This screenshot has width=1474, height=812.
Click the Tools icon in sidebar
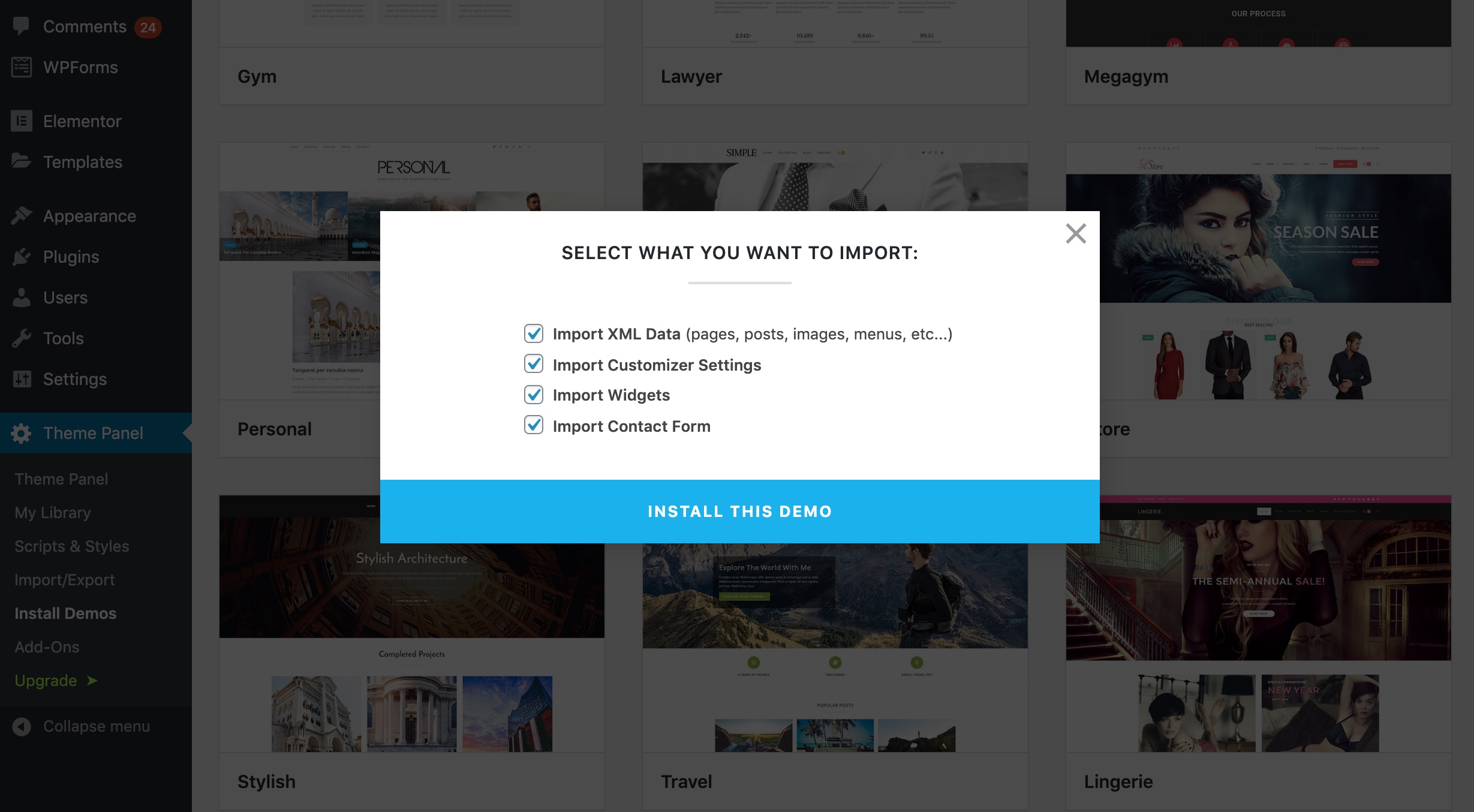tap(21, 337)
